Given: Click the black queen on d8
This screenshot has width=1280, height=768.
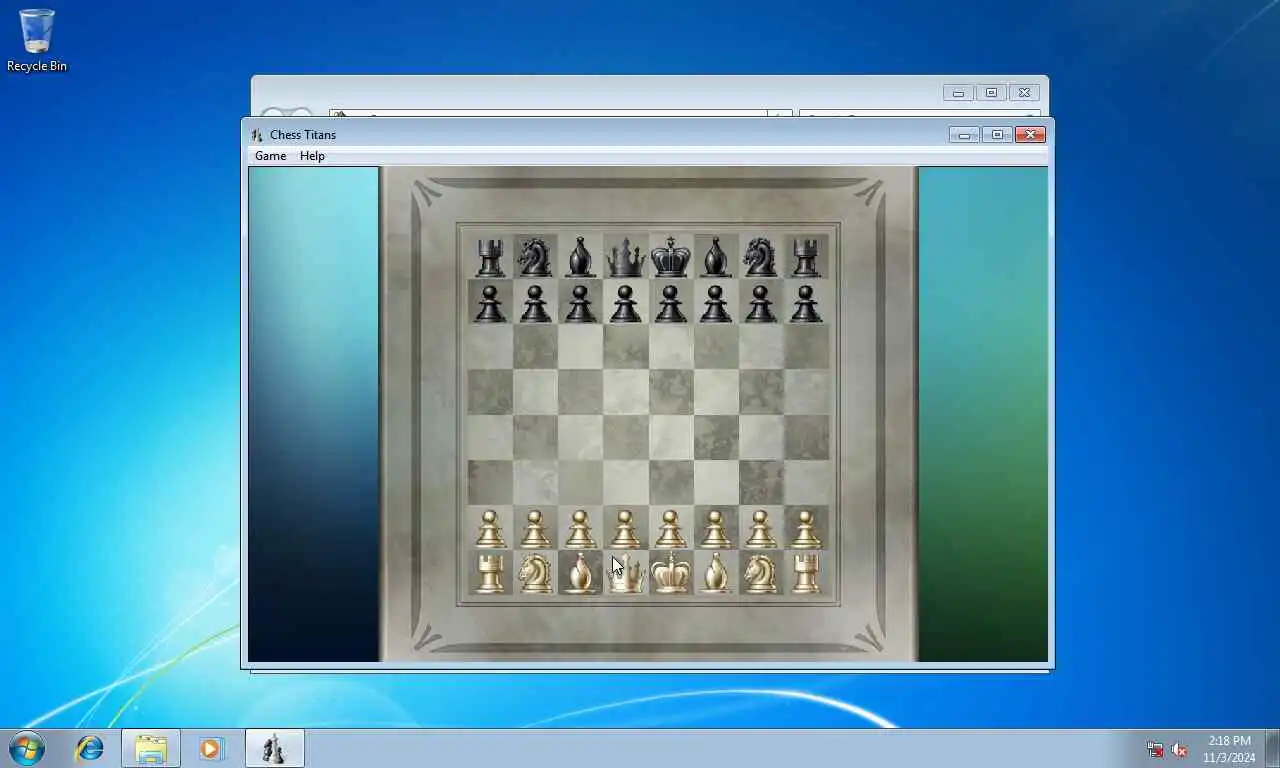Looking at the screenshot, I should (x=626, y=257).
